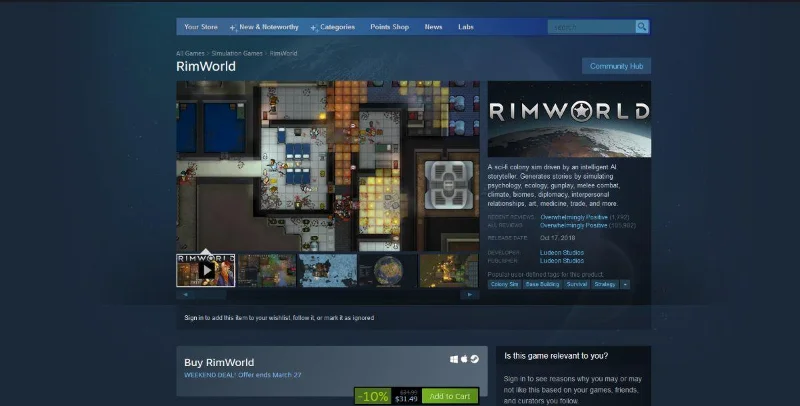Select third screenshot thumbnail blue map
Viewport: 800px width, 406px height.
pyautogui.click(x=327, y=270)
